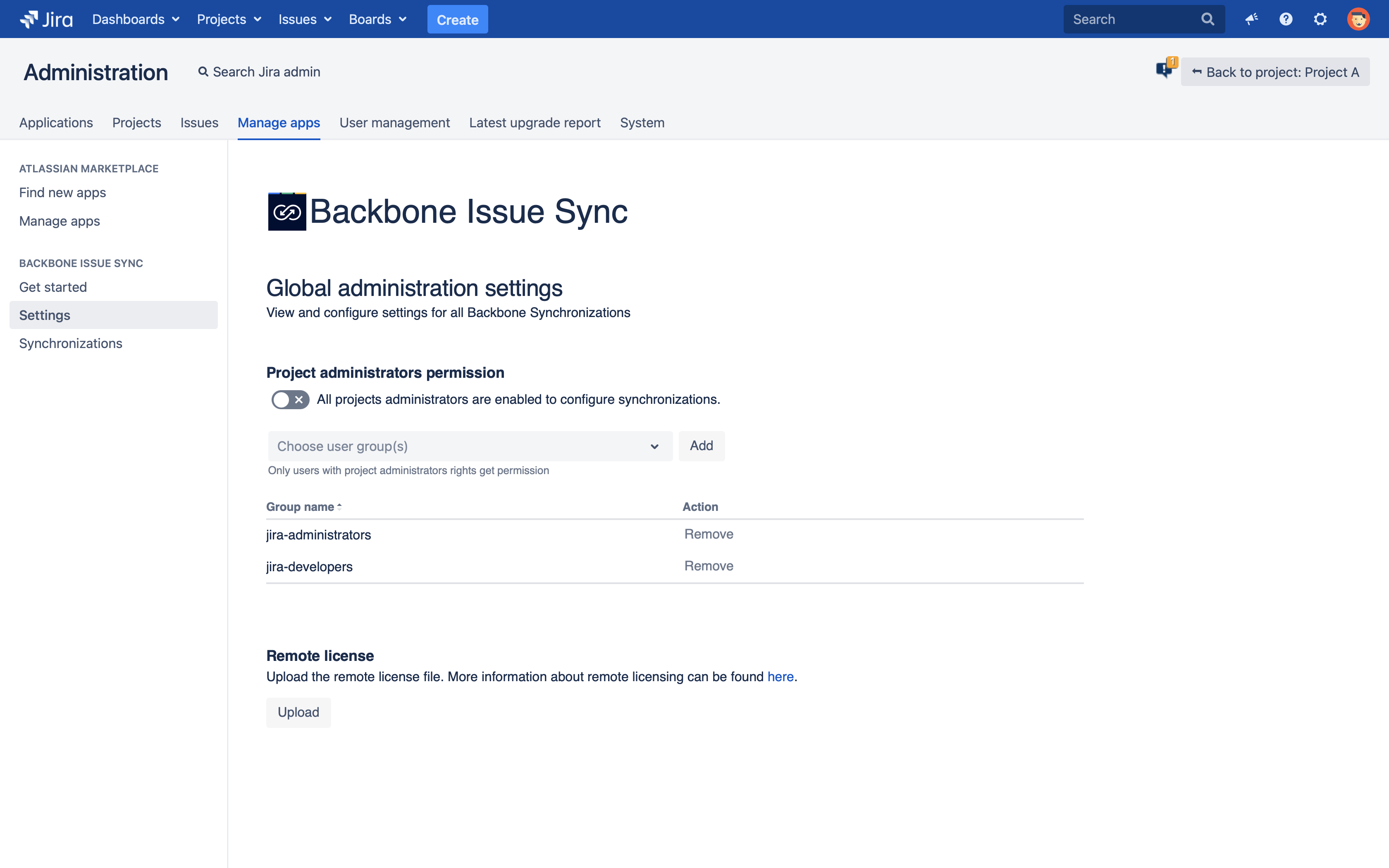Image resolution: width=1389 pixels, height=868 pixels.
Task: Remove the jira-developers group
Action: coord(708,566)
